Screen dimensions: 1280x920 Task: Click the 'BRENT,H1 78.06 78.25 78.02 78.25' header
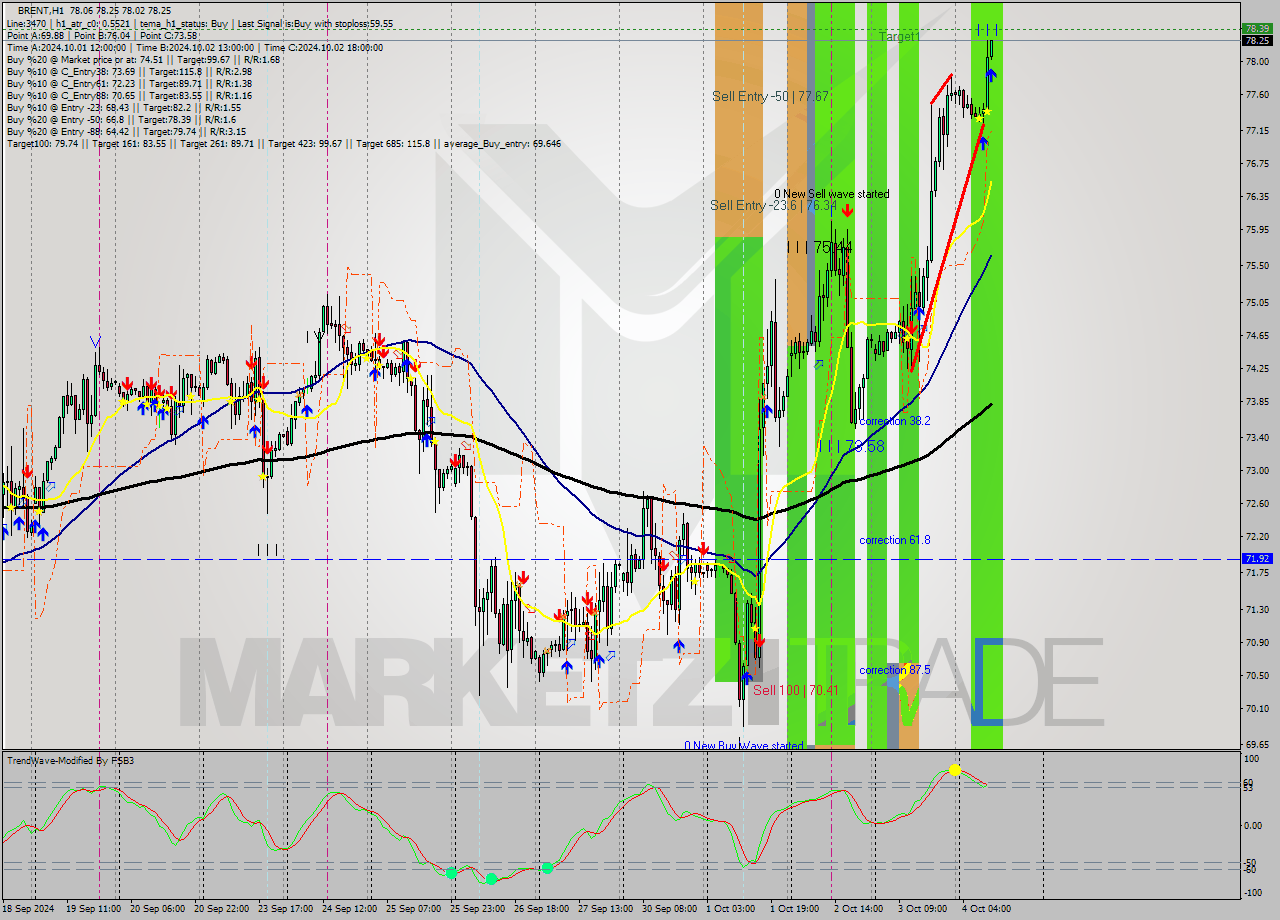pos(94,11)
